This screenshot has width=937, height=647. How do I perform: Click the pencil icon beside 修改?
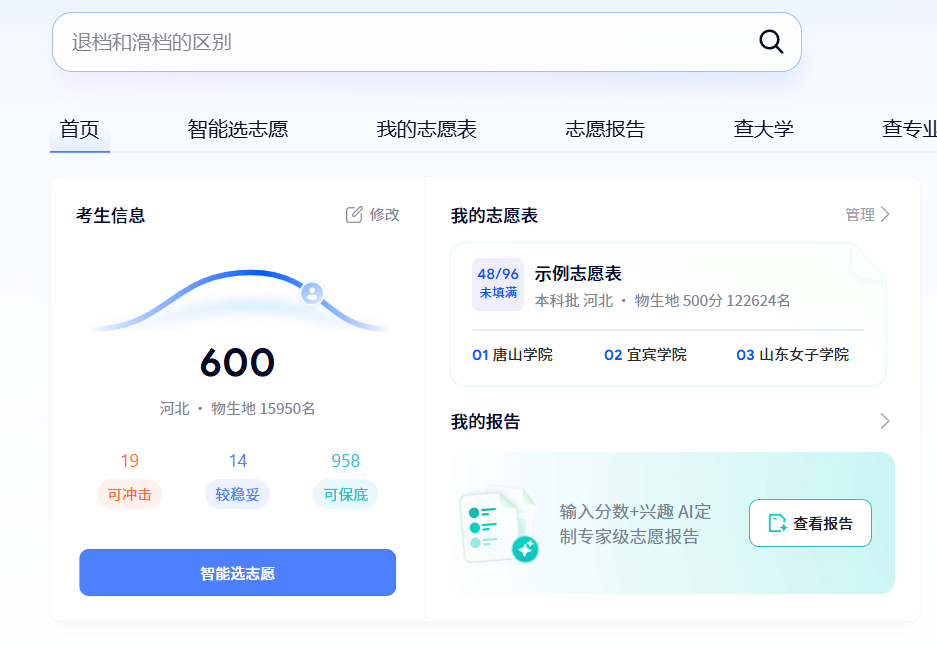[x=353, y=213]
